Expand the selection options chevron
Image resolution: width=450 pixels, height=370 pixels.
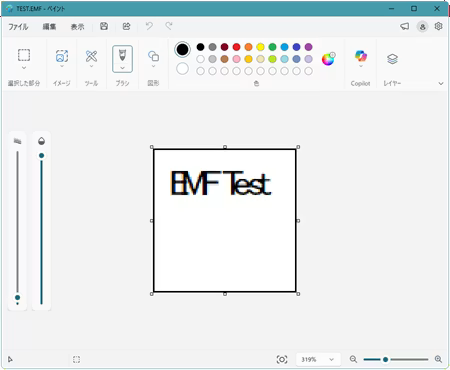pyautogui.click(x=24, y=68)
